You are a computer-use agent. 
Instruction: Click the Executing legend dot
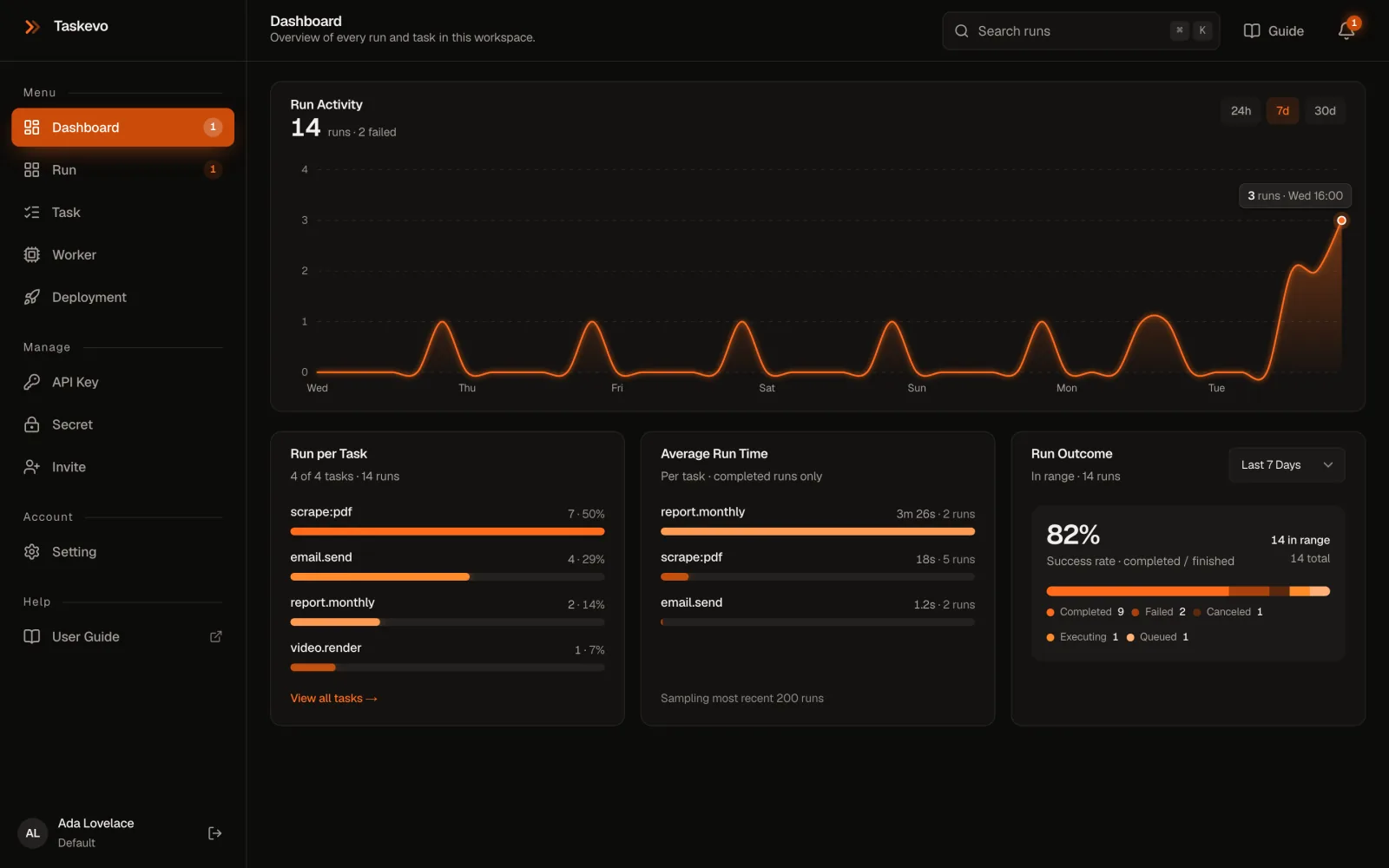click(x=1050, y=638)
